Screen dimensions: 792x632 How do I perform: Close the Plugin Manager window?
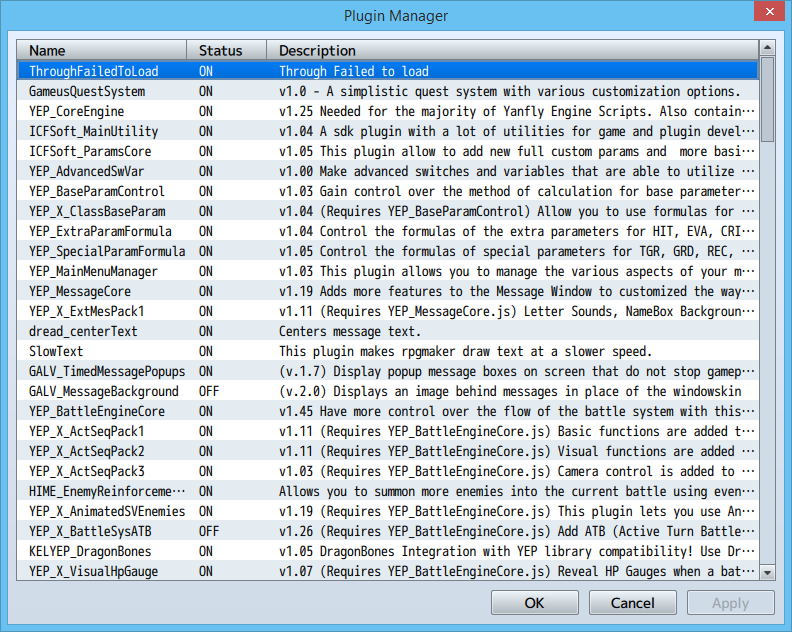(x=769, y=12)
